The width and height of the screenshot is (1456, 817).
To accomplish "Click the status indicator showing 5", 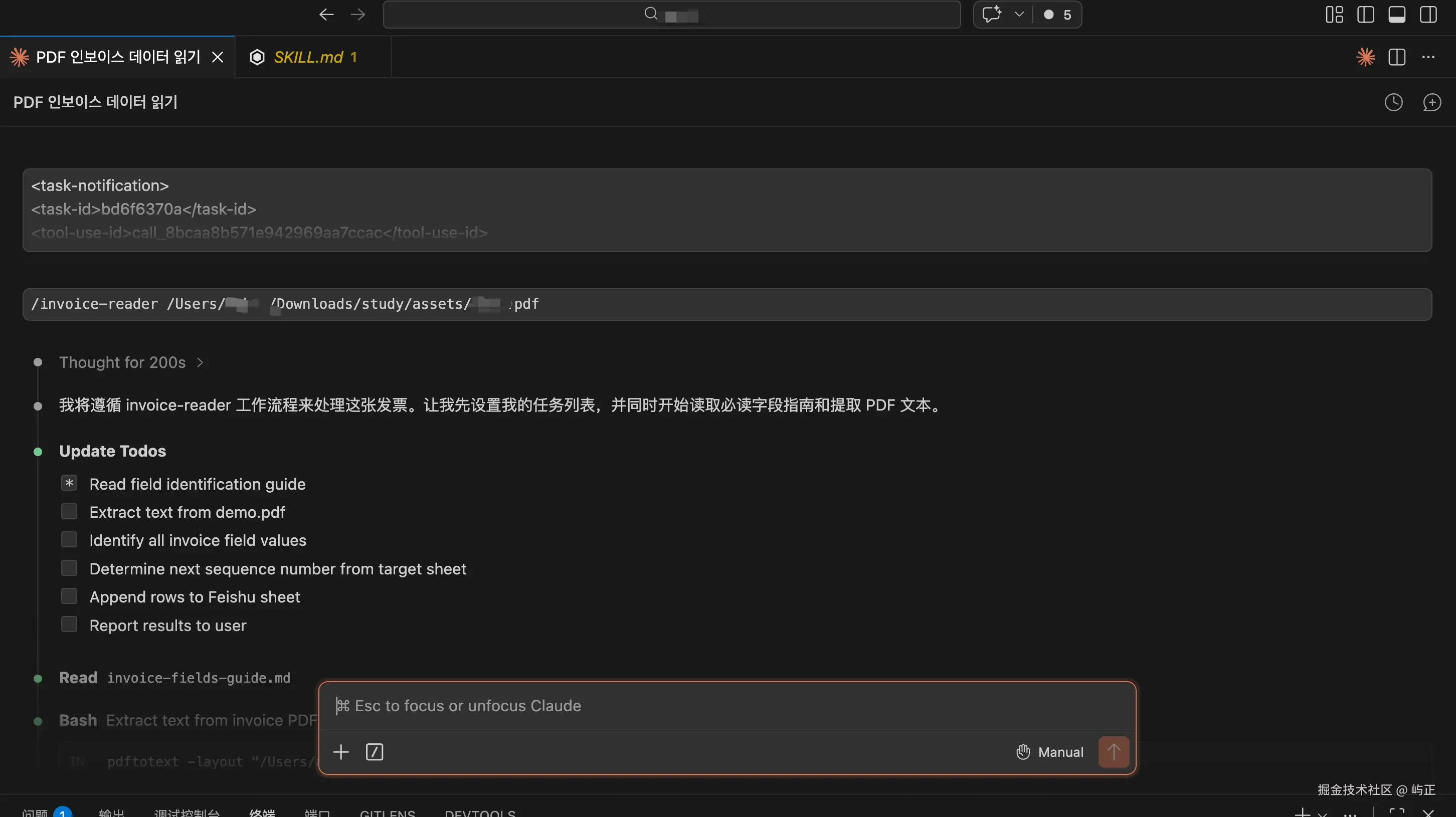I will tap(1057, 15).
